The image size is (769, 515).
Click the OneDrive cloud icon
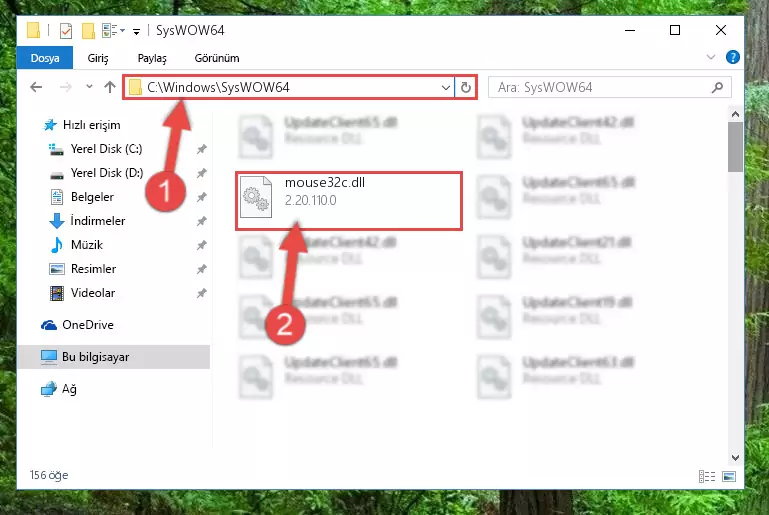(49, 325)
